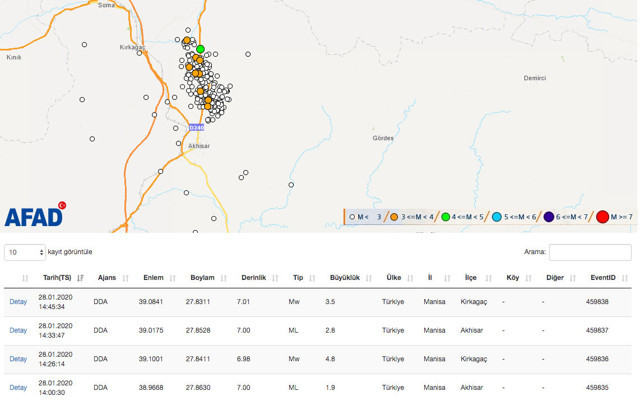Click the red M >= 7 legend circle
This screenshot has width=640, height=400.
(602, 217)
